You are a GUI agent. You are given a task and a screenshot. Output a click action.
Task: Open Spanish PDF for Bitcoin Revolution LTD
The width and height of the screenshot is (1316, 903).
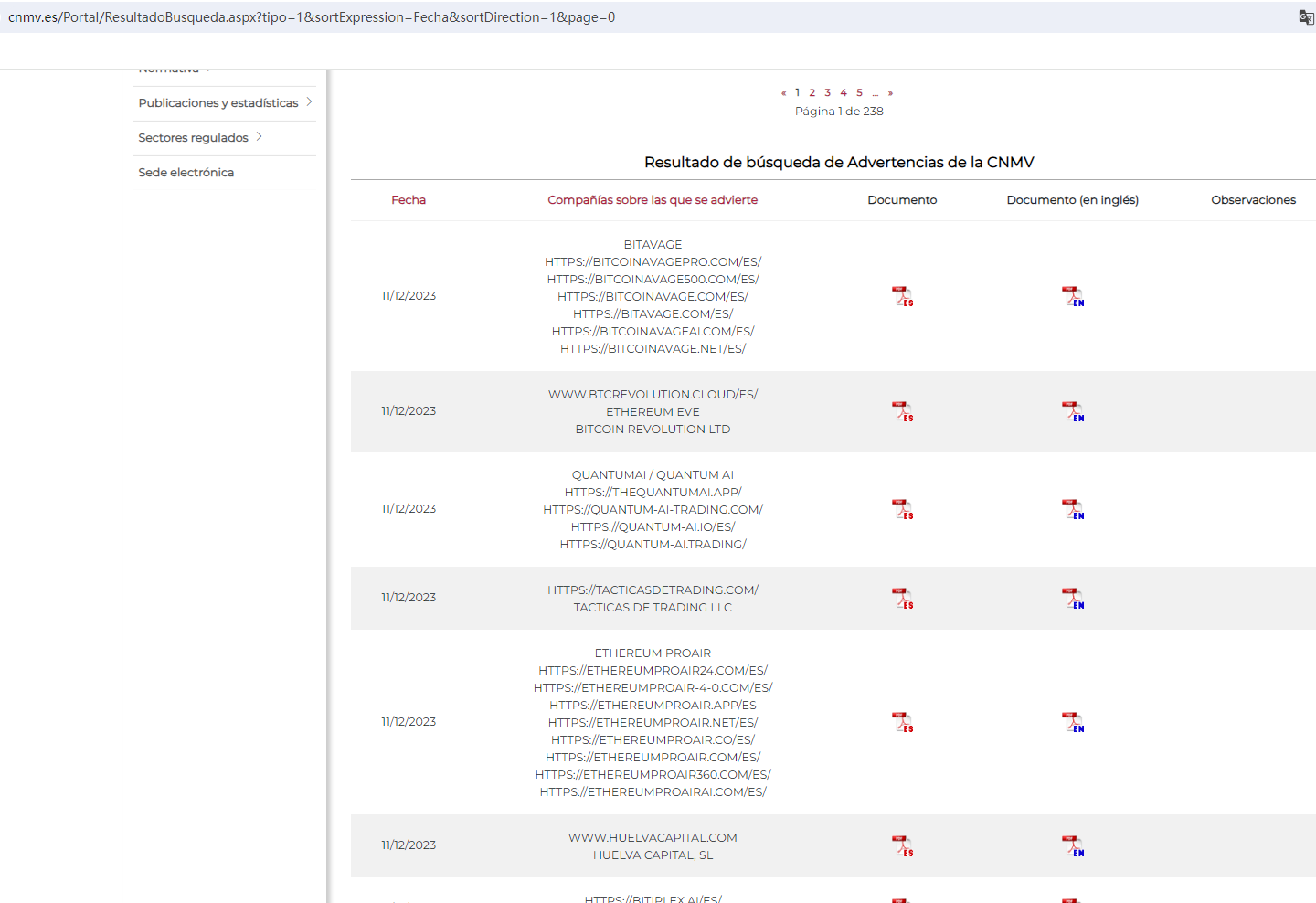(902, 411)
